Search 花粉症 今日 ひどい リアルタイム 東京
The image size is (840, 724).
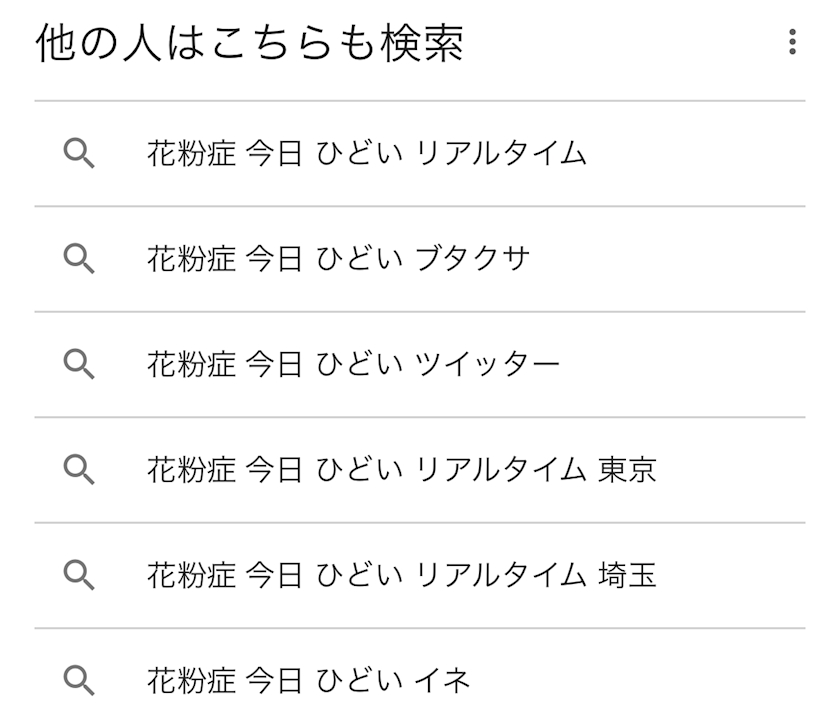tap(401, 469)
